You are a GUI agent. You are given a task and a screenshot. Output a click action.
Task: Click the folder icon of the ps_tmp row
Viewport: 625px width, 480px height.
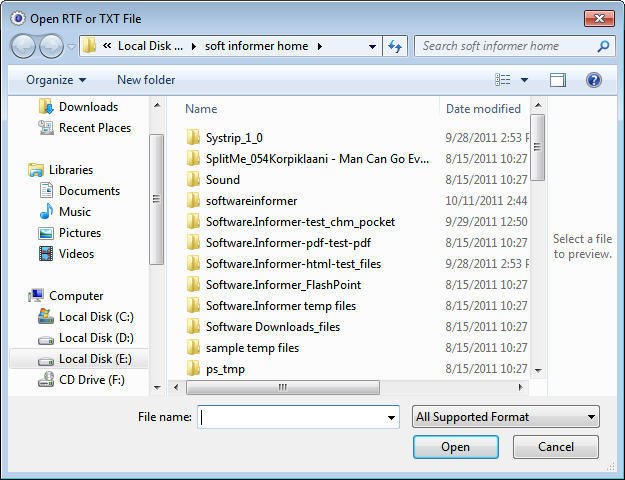[x=193, y=368]
